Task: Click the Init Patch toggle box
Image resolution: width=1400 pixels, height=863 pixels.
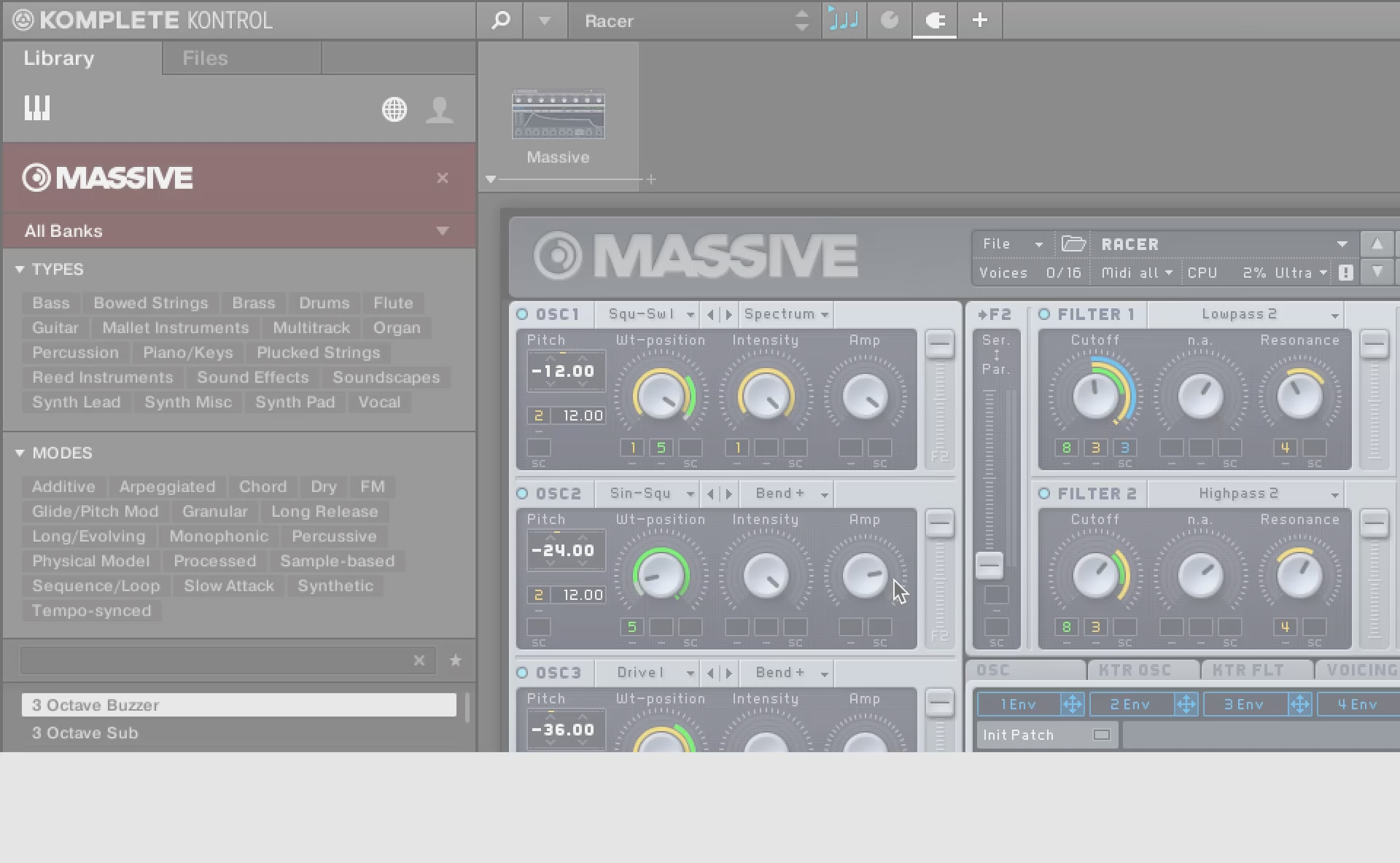Action: coord(1101,735)
